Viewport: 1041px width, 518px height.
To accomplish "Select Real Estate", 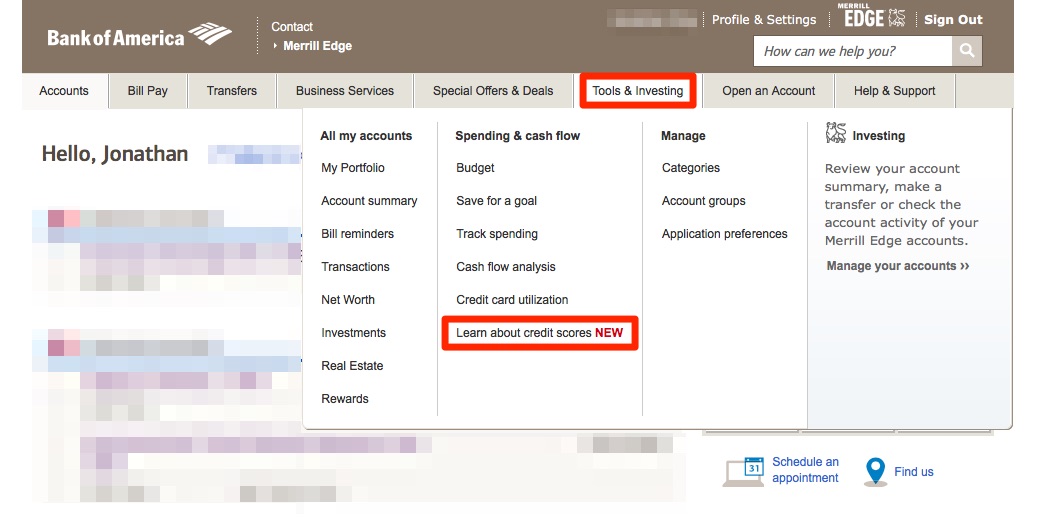I will (x=353, y=366).
